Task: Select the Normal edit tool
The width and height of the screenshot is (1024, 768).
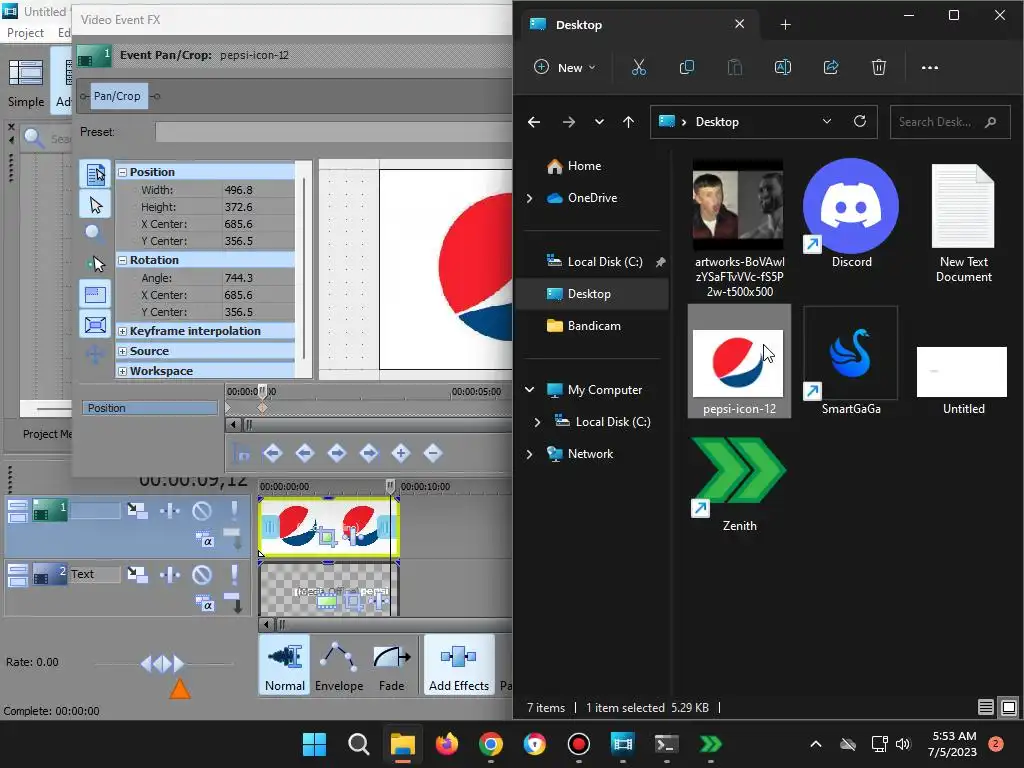Action: point(285,667)
